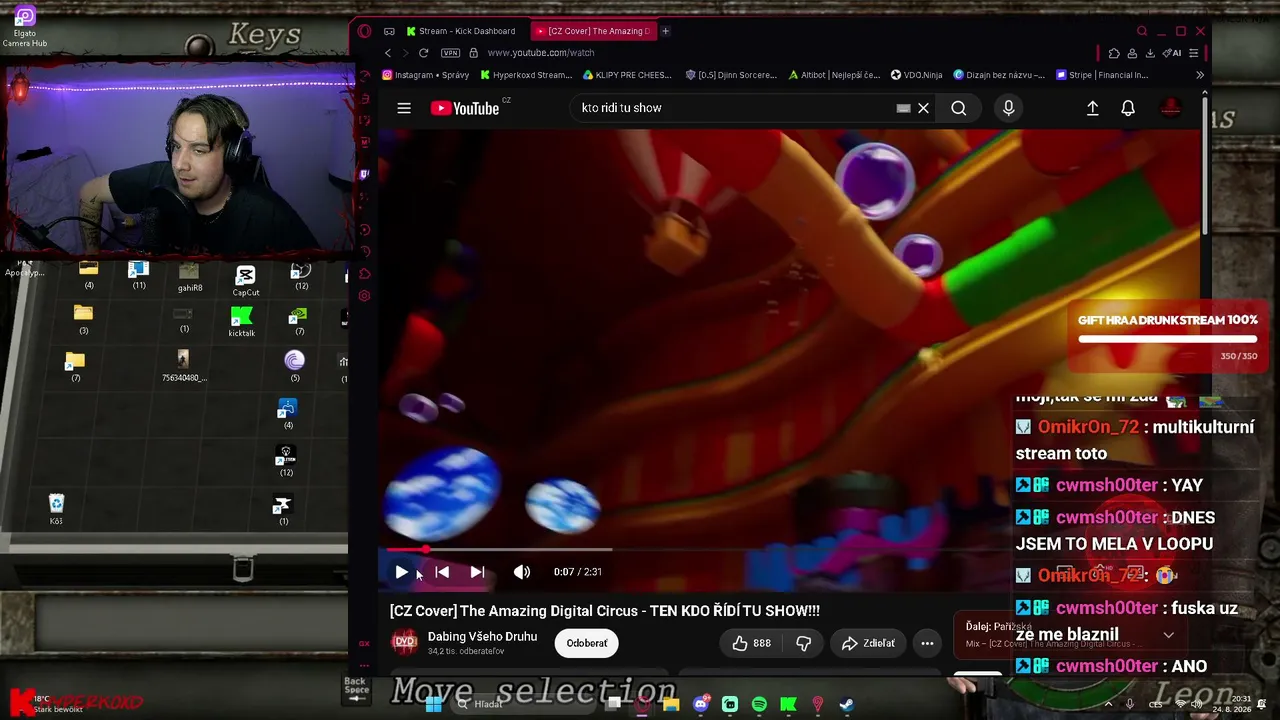1280x720 pixels.
Task: Open the KLIPY PRE CHEES bookmark
Action: click(x=627, y=75)
